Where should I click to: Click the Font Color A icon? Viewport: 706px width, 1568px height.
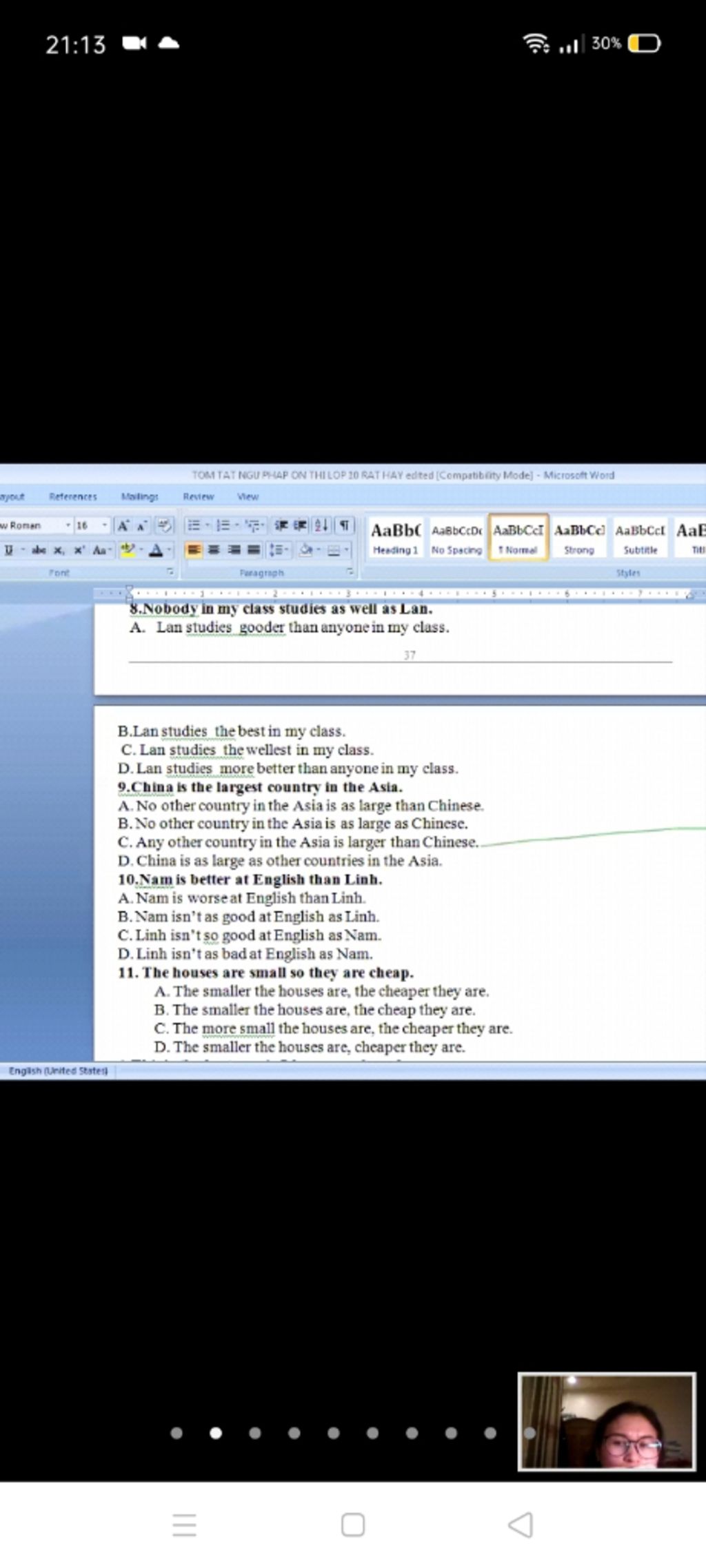point(156,550)
